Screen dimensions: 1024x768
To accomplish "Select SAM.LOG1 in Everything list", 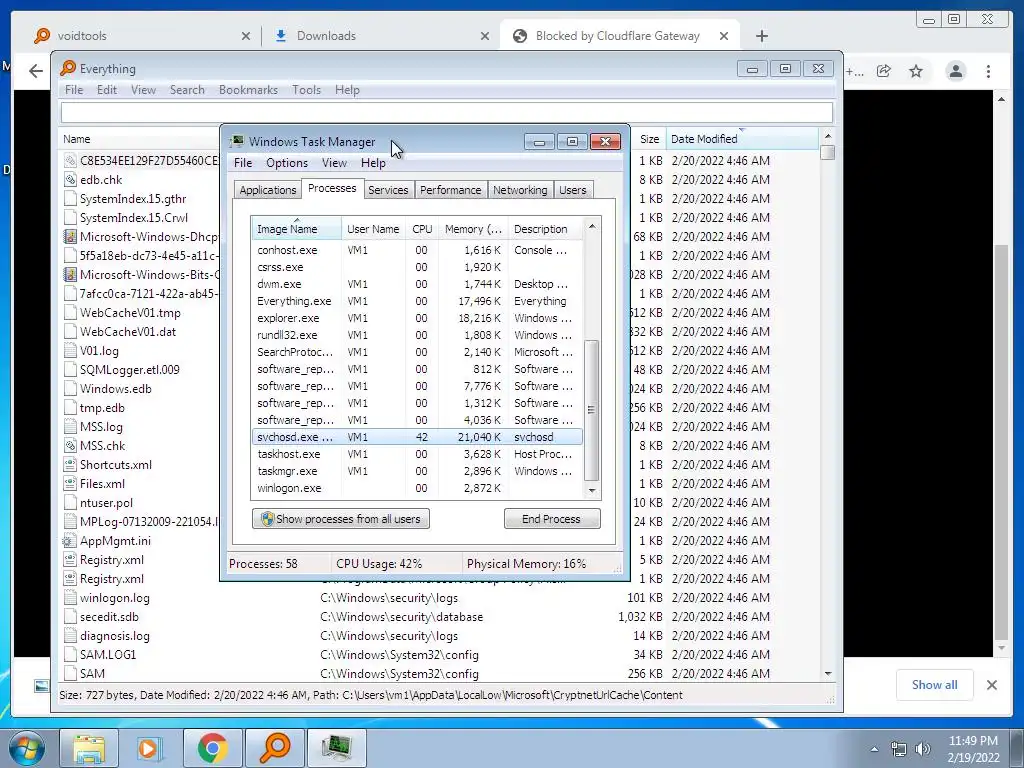I will [x=108, y=655].
